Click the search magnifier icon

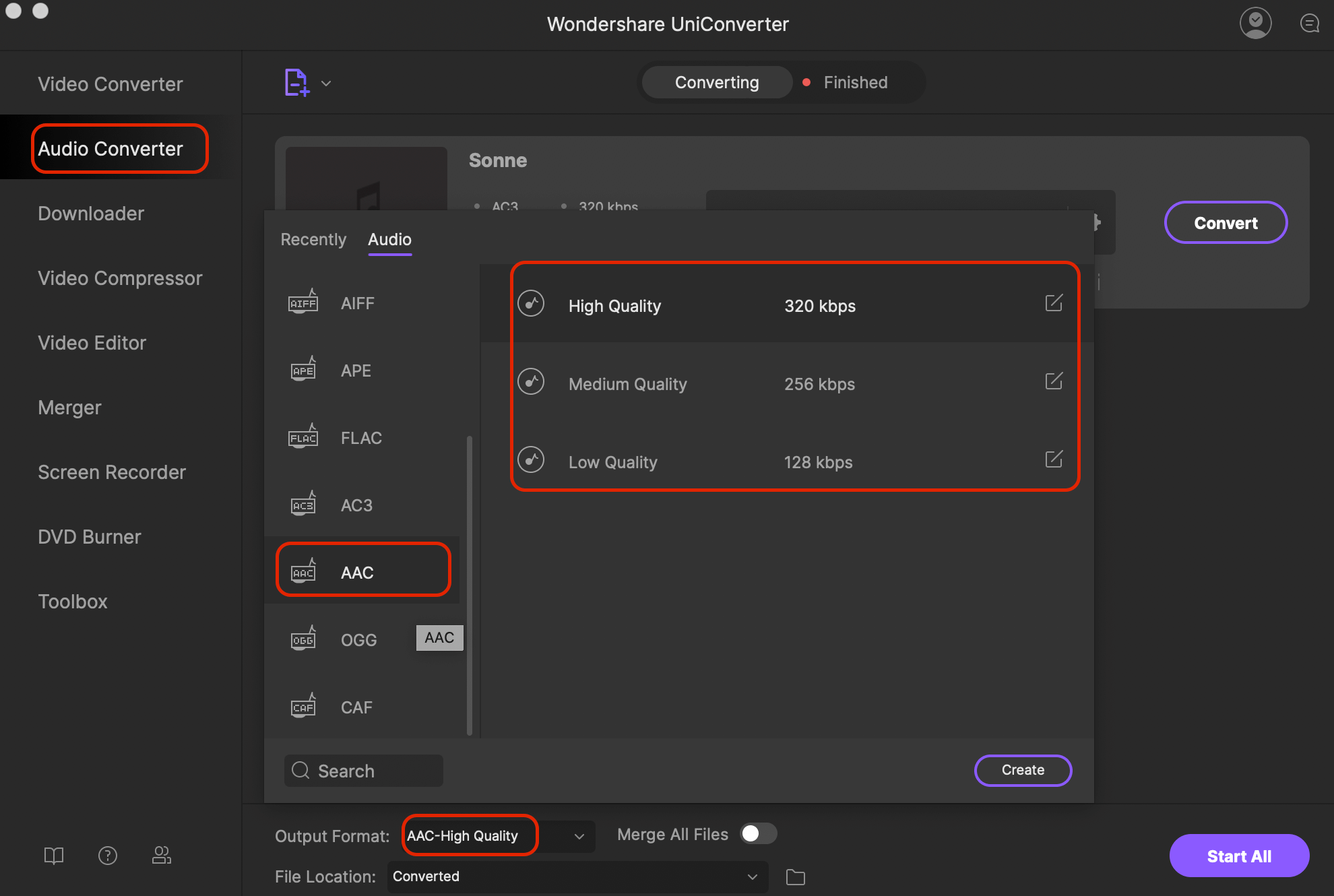coord(300,770)
